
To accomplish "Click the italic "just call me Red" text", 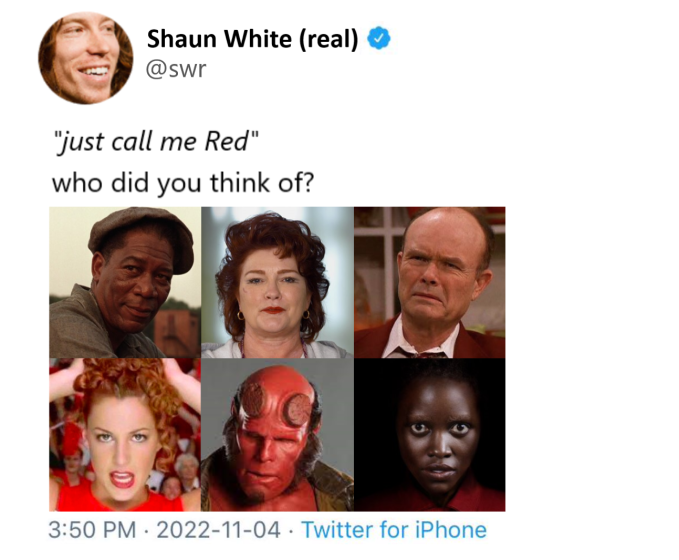I will click(x=156, y=141).
